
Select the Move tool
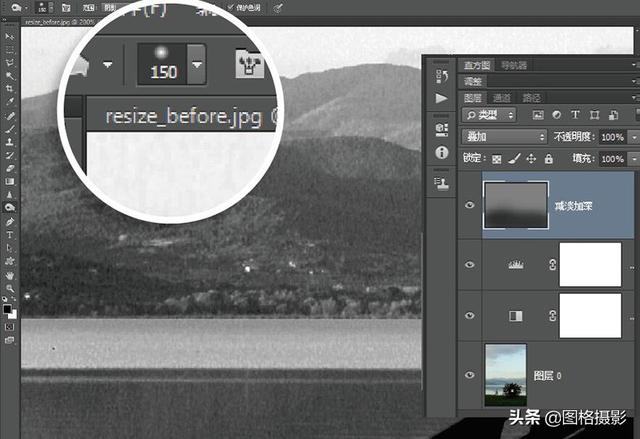[9, 37]
